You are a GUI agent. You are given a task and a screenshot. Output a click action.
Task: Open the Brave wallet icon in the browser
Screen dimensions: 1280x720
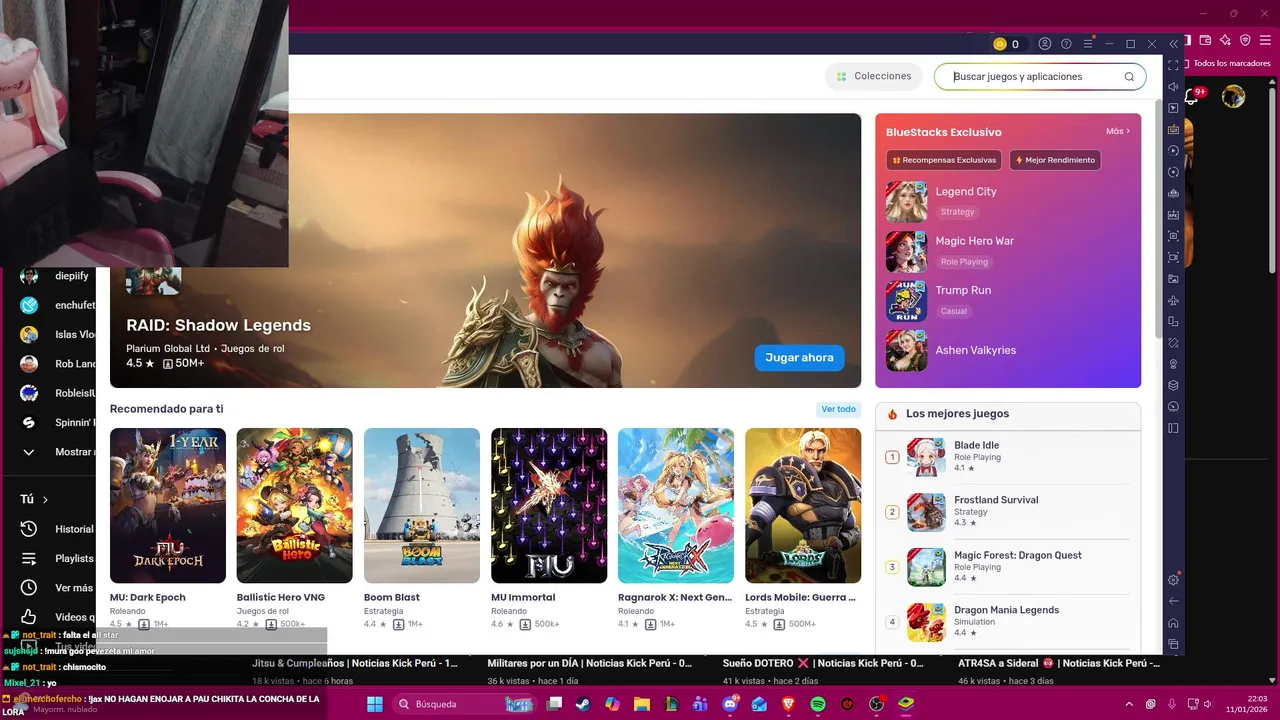pos(1206,40)
